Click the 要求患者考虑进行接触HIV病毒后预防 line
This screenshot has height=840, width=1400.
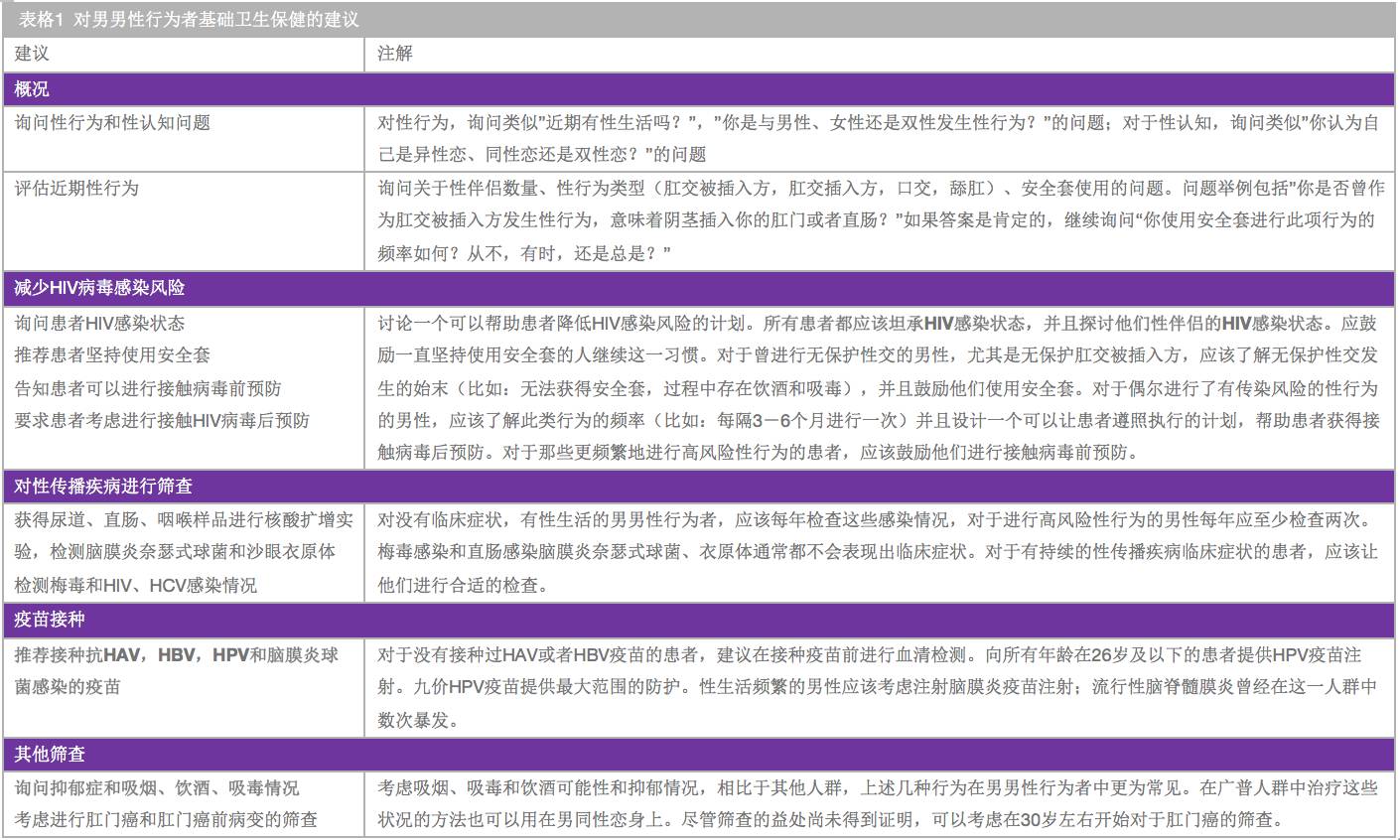point(162,420)
